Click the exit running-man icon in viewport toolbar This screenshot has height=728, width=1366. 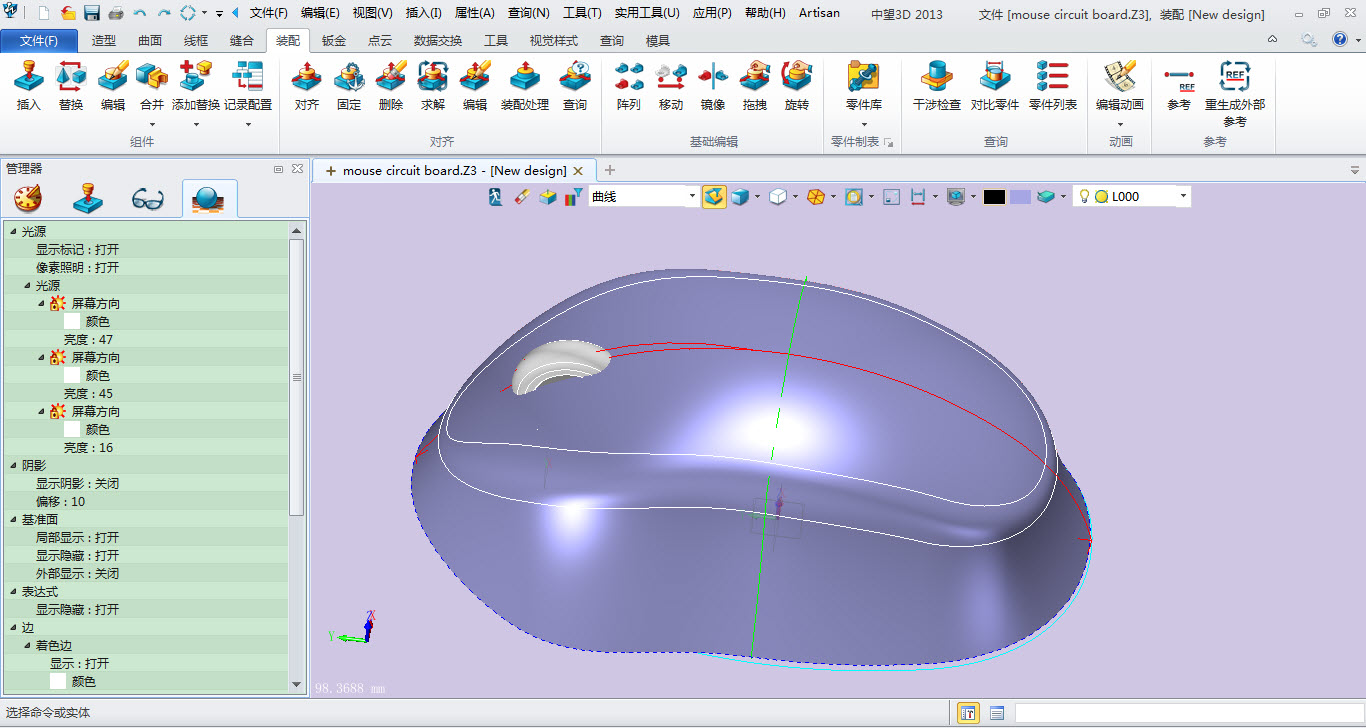click(x=495, y=197)
